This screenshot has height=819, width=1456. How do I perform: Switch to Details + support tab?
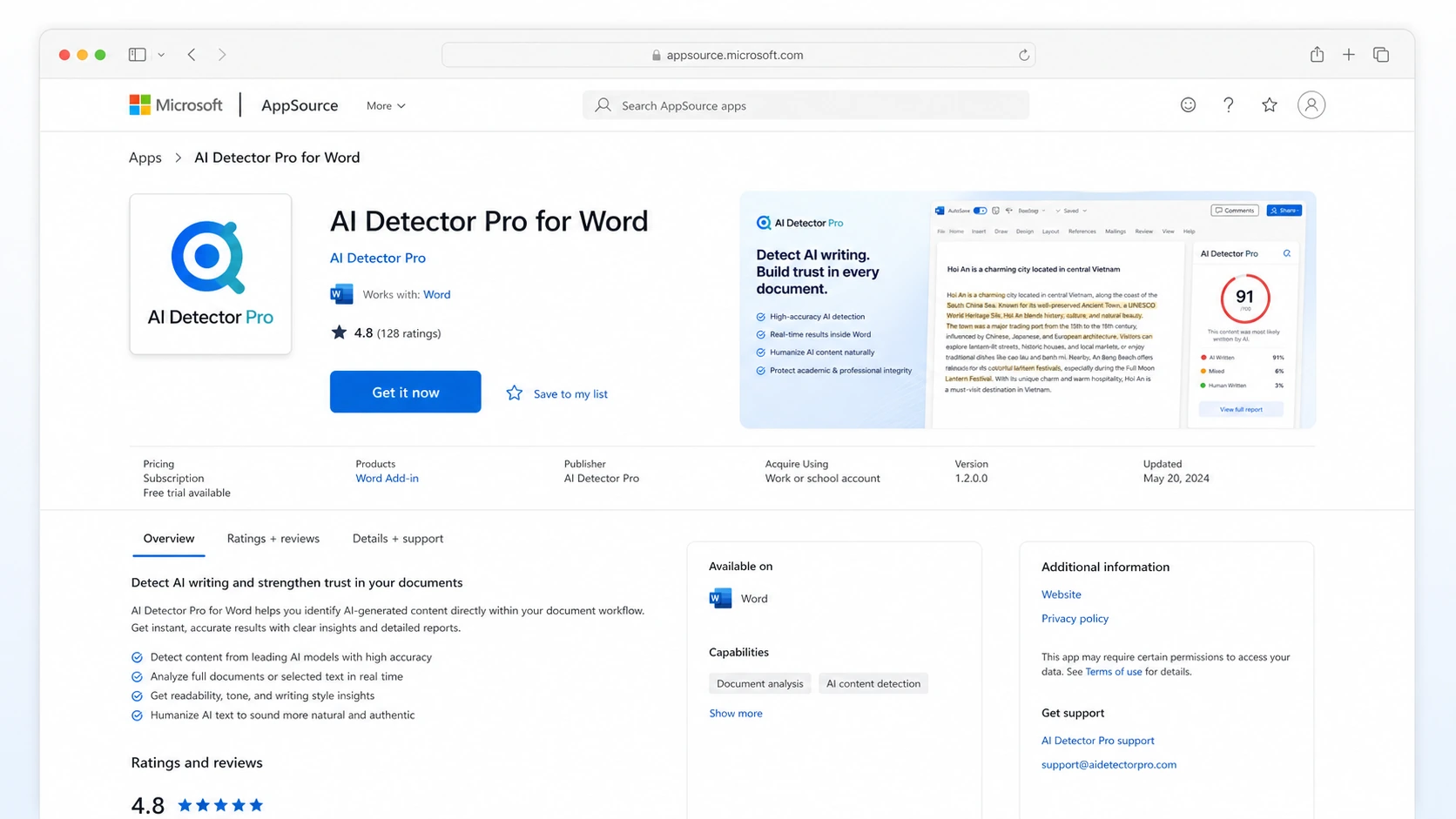[398, 539]
